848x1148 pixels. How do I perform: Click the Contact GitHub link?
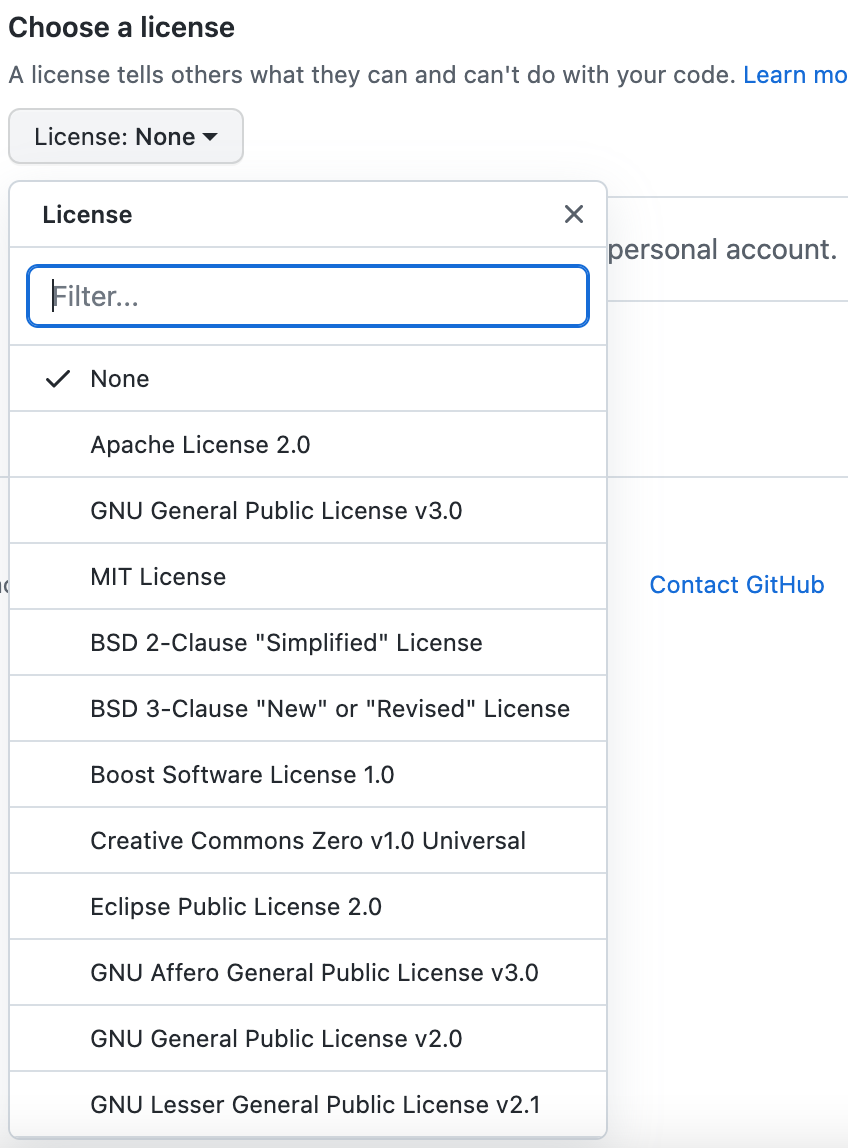737,585
